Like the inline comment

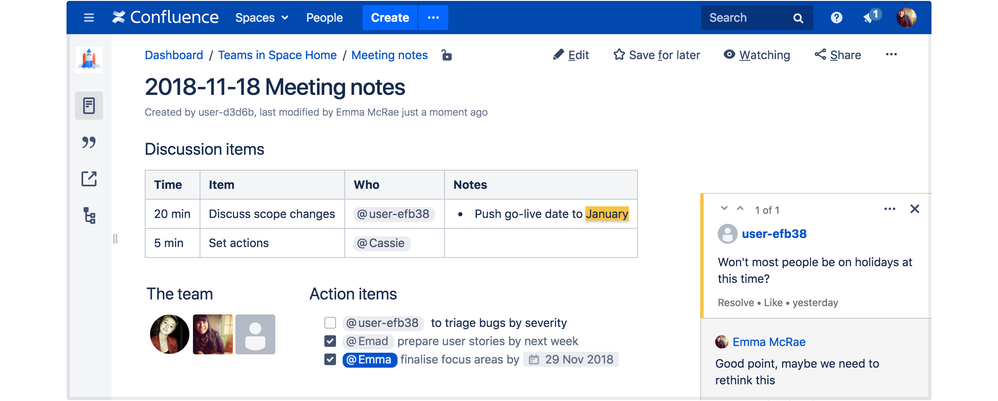point(773,302)
